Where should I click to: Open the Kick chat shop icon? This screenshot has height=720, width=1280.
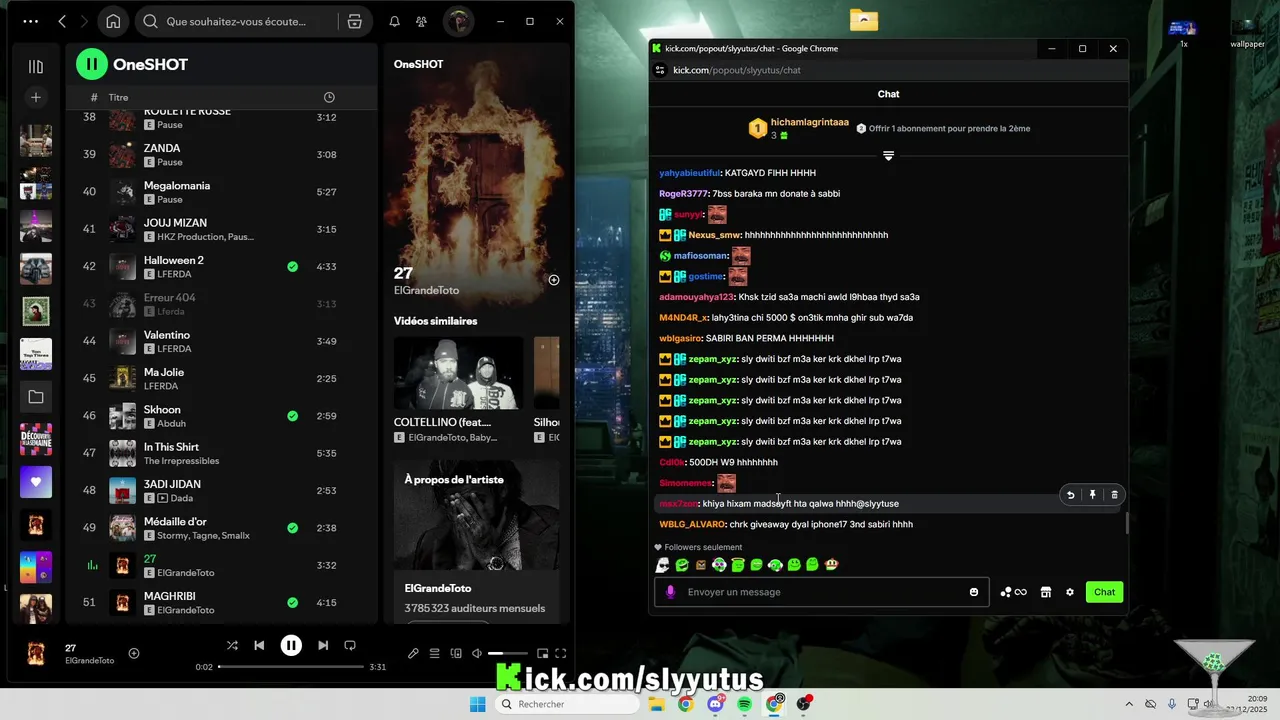(1046, 592)
